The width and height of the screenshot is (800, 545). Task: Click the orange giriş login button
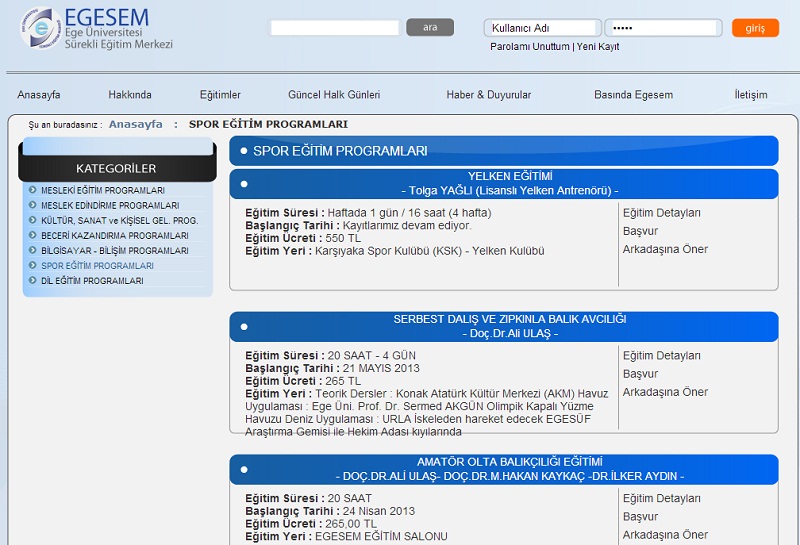(x=755, y=28)
